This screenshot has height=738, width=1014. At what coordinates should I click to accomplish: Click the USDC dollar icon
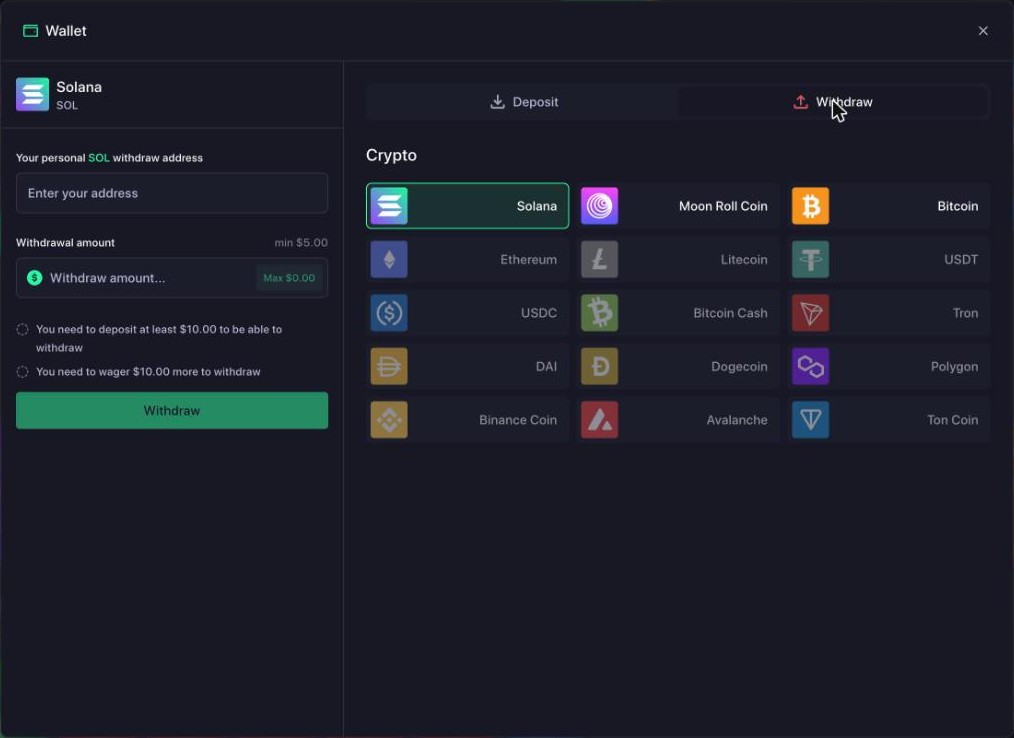389,313
